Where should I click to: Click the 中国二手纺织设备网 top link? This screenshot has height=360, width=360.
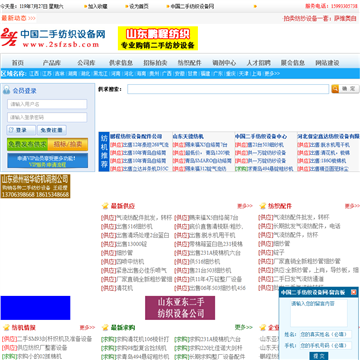click(192, 6)
